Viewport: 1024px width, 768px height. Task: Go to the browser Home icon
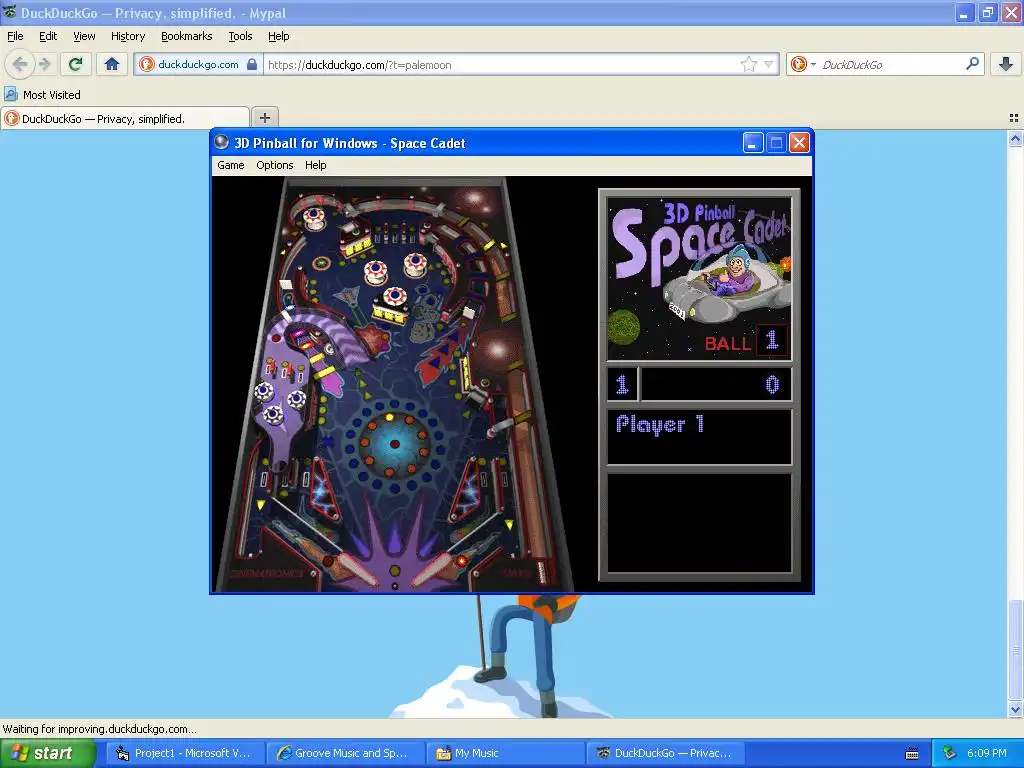[x=112, y=64]
